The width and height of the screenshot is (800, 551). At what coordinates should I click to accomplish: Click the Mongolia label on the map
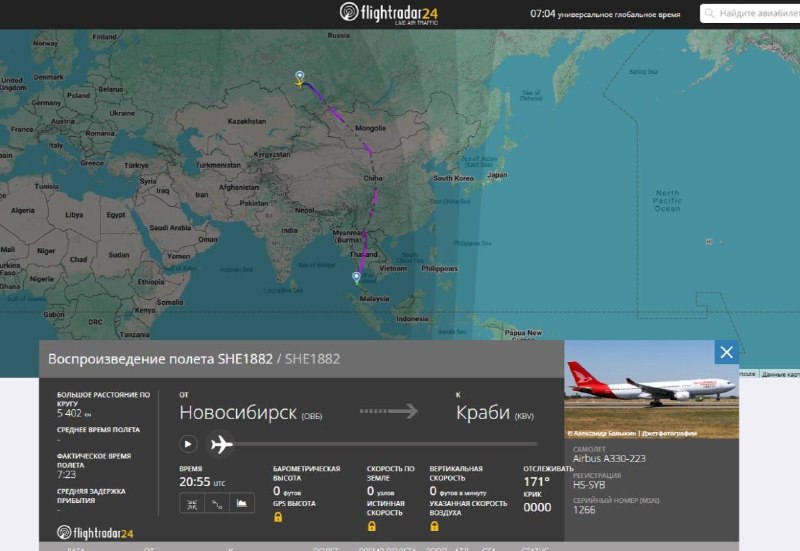click(x=370, y=128)
